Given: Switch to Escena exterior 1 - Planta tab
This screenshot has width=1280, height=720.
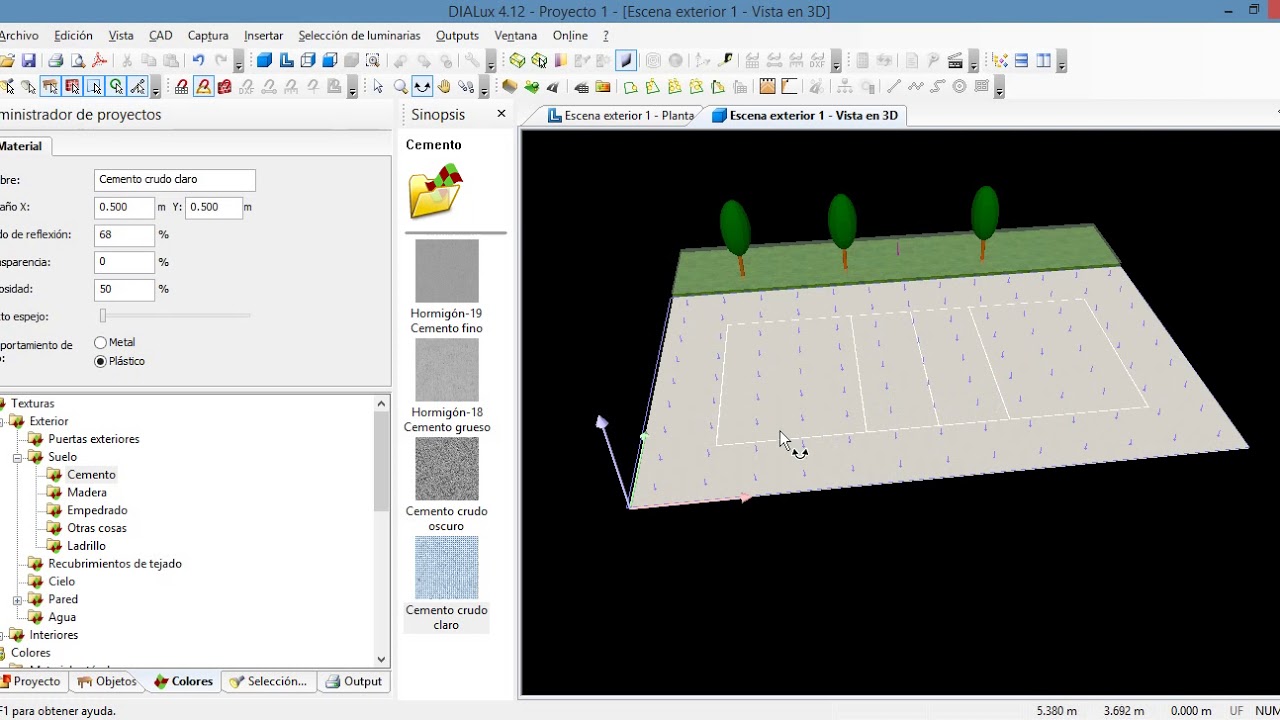Looking at the screenshot, I should [621, 115].
